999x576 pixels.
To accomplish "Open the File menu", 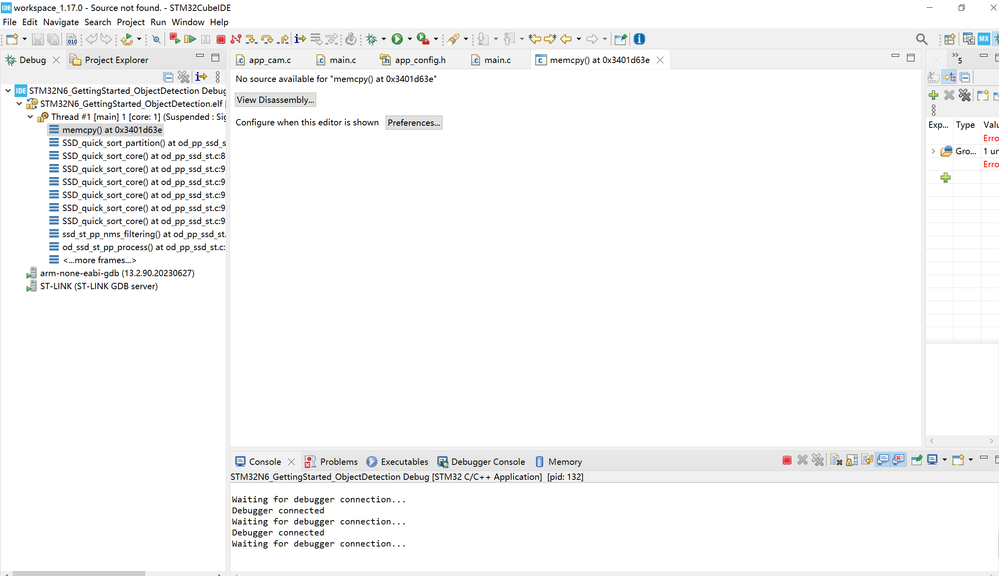I will [10, 22].
